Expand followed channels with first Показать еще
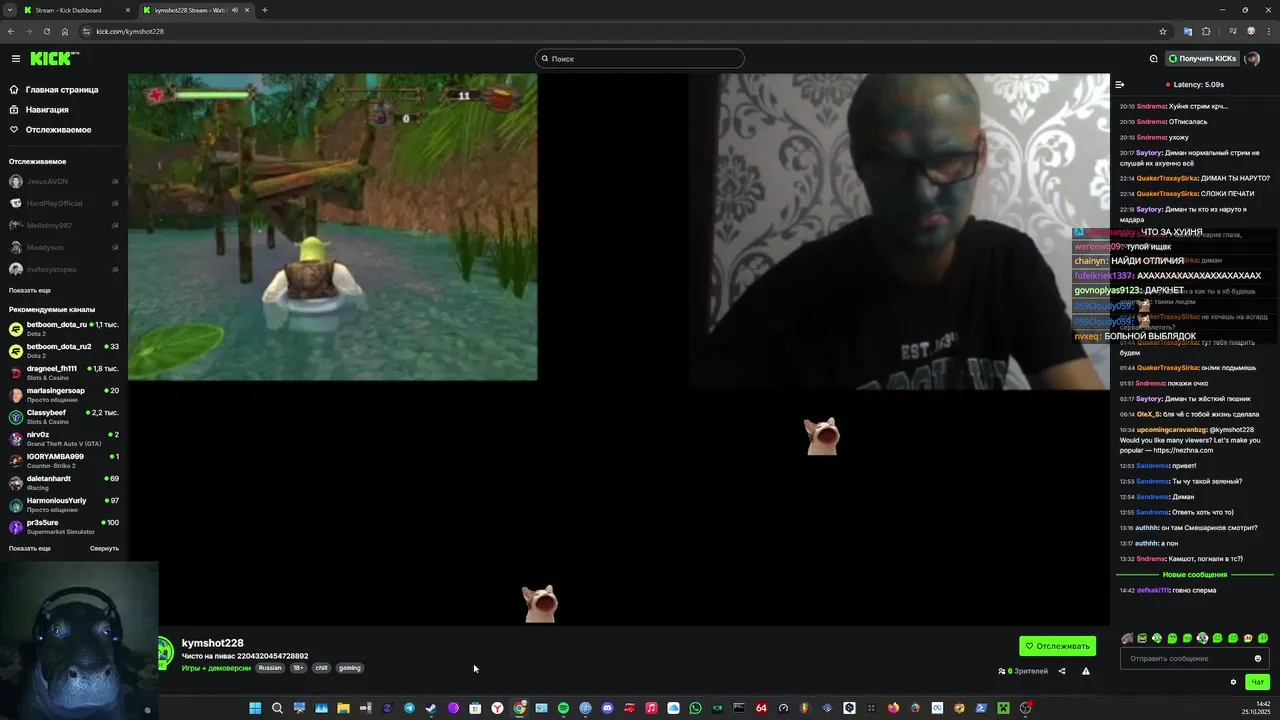The image size is (1280, 720). [30, 290]
